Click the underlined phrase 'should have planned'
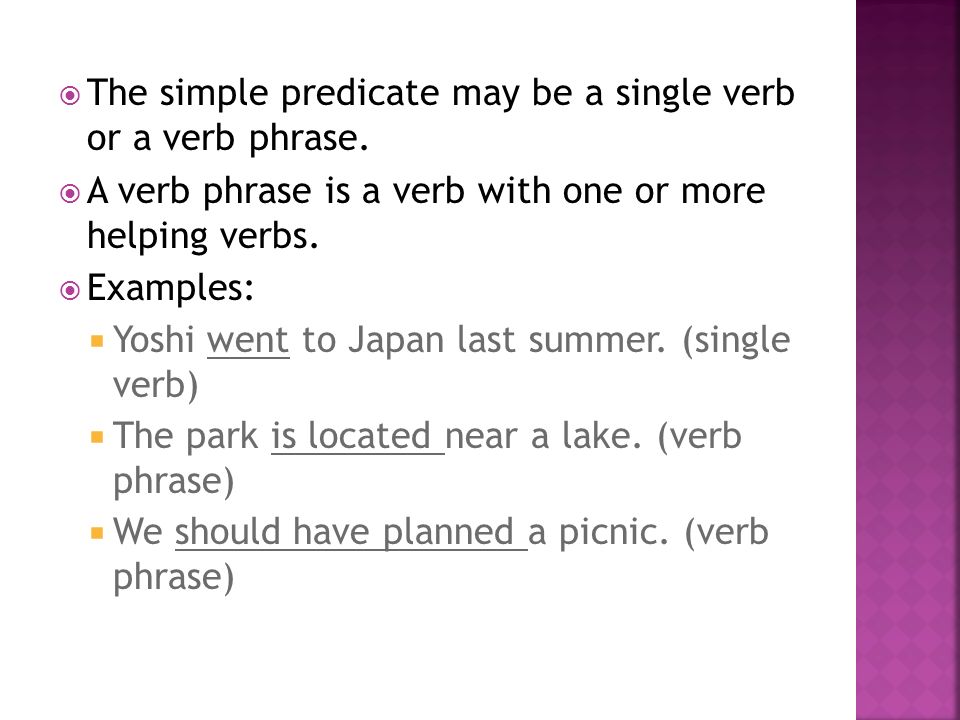 [351, 533]
